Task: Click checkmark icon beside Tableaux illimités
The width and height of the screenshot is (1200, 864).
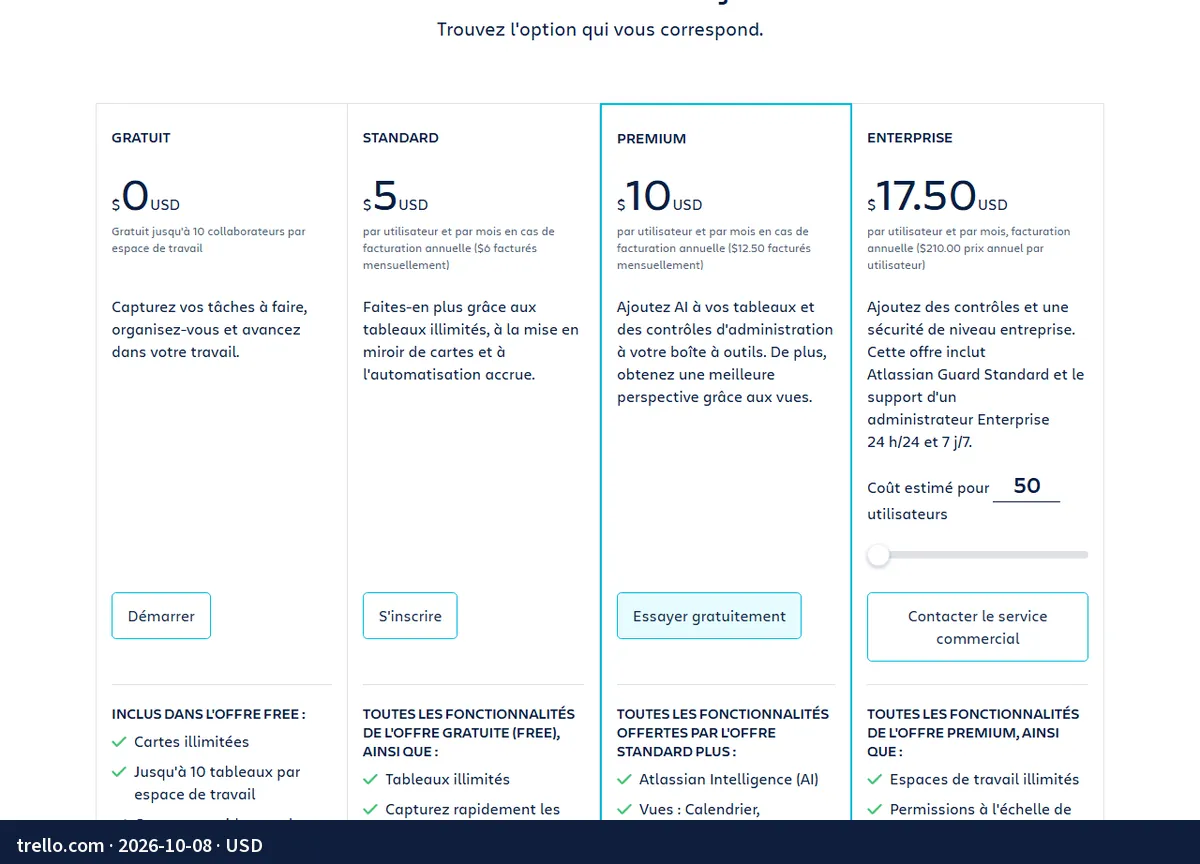Action: (370, 779)
